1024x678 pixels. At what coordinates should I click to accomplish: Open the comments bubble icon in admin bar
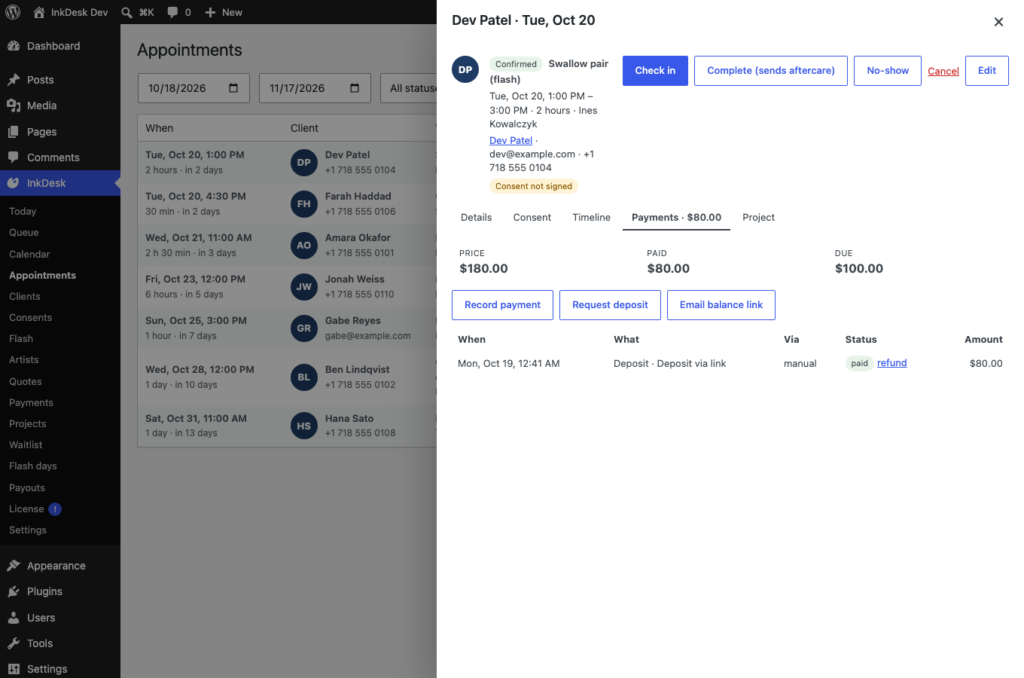(172, 12)
